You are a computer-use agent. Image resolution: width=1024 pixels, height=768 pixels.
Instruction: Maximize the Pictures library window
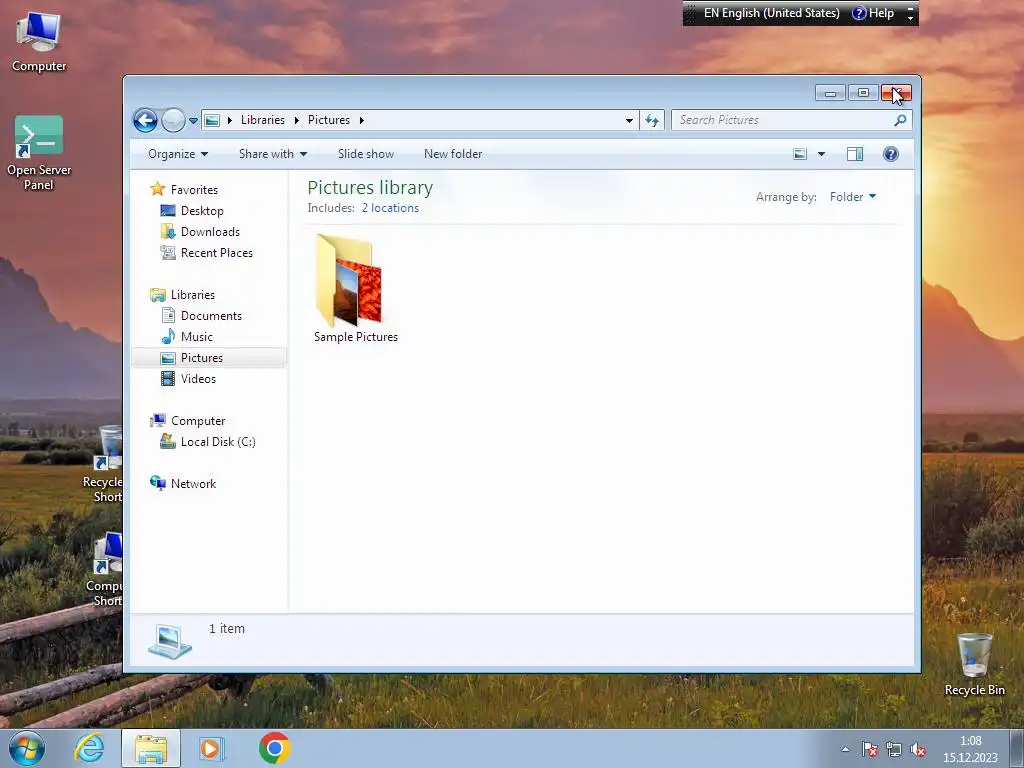click(x=863, y=93)
